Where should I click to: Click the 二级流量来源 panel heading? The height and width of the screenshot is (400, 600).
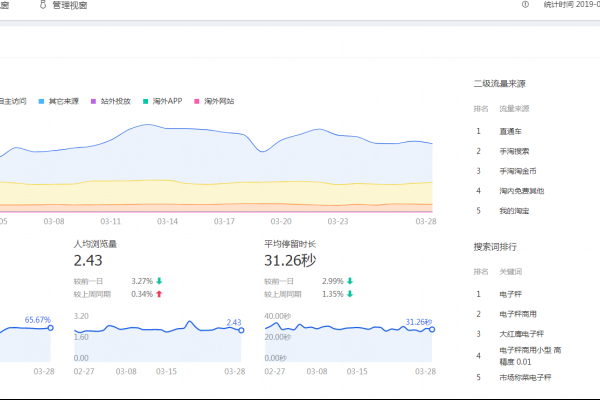499,84
